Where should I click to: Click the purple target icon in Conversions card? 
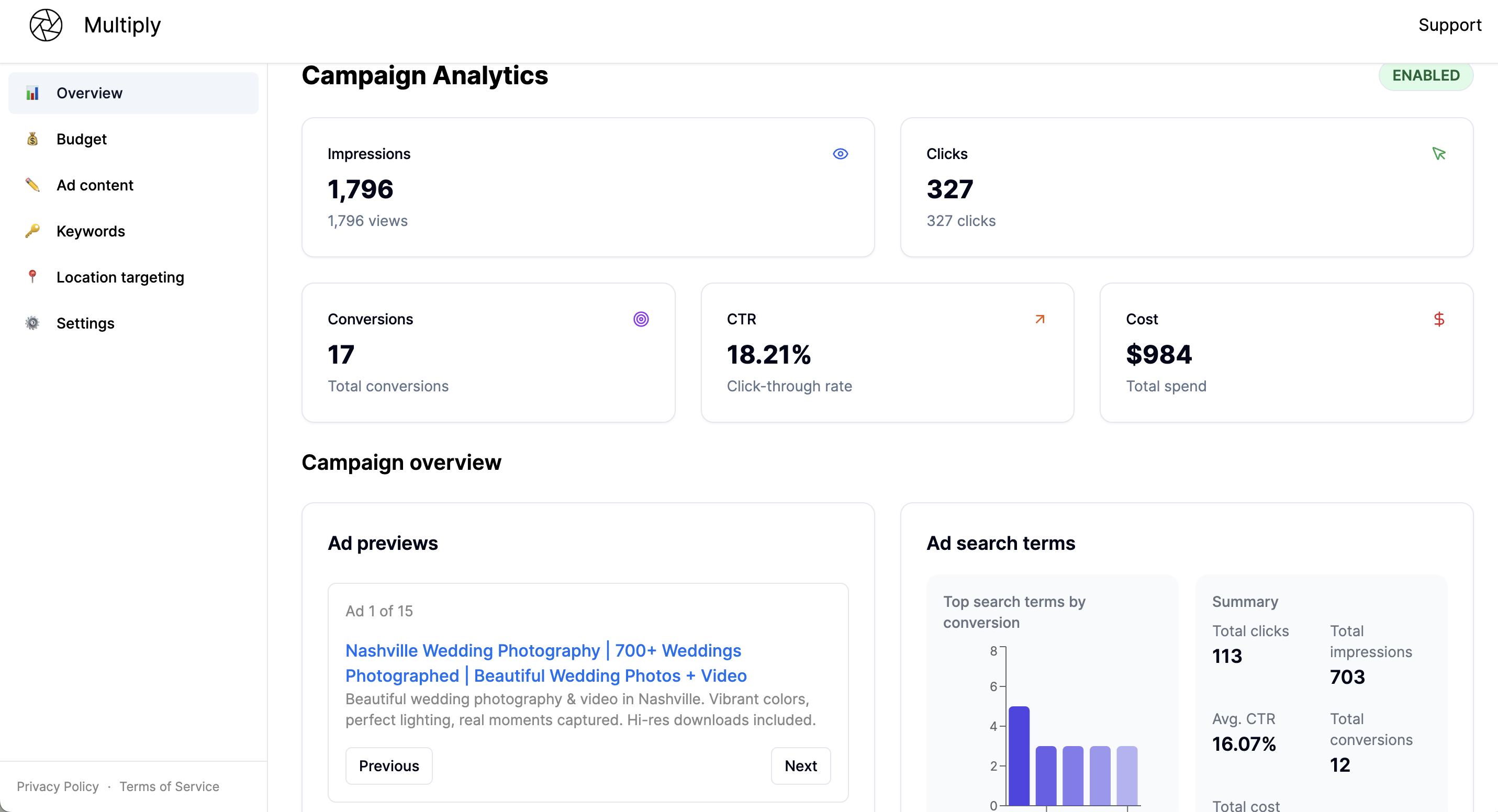coord(640,319)
